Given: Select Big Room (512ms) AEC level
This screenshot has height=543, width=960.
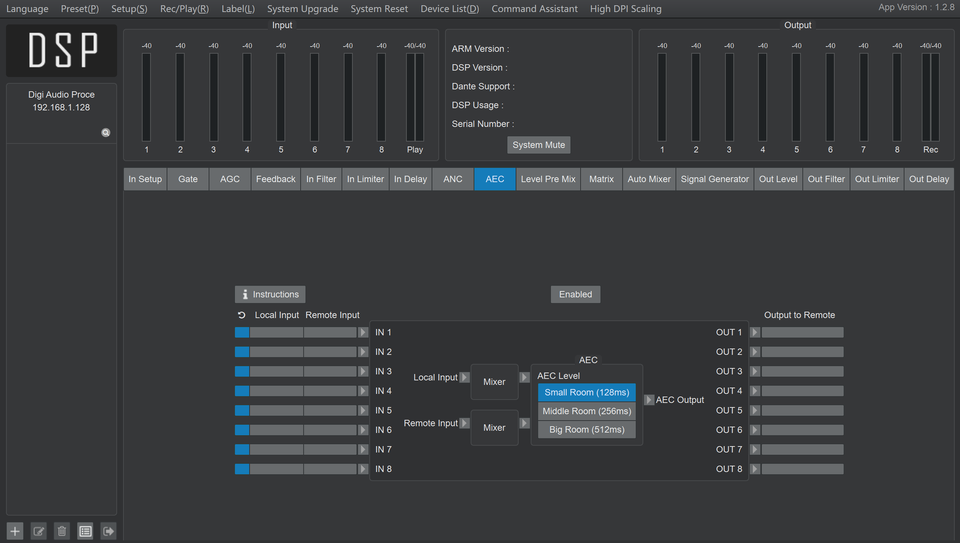Looking at the screenshot, I should 586,430.
